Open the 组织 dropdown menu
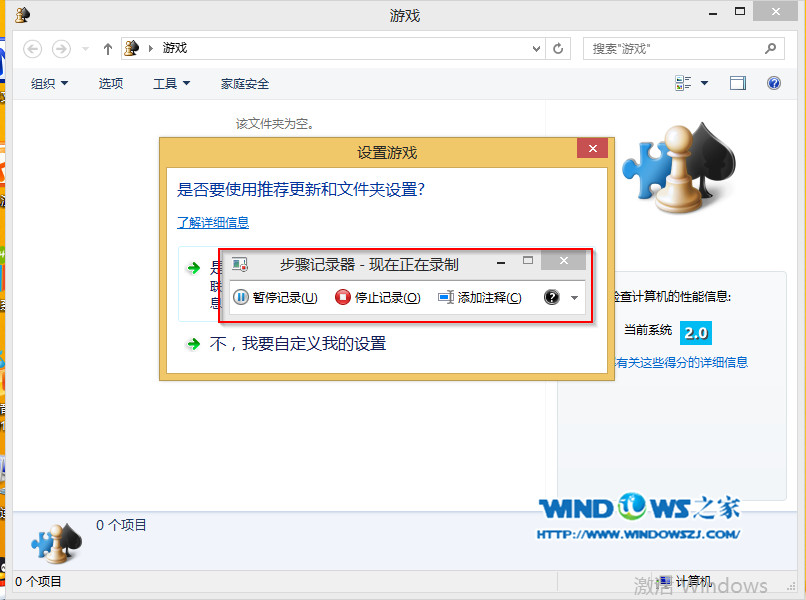806x600 pixels. [49, 84]
